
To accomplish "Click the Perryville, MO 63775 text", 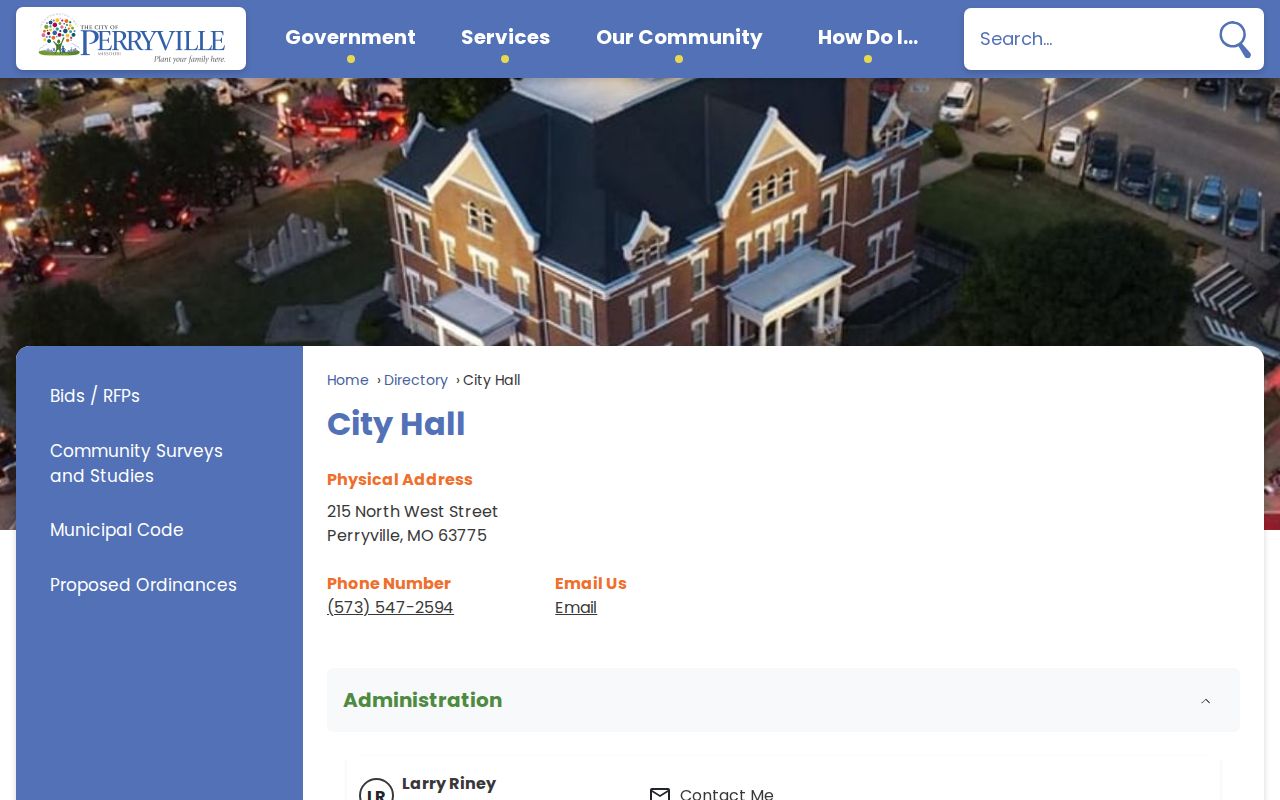I will pyautogui.click(x=407, y=535).
